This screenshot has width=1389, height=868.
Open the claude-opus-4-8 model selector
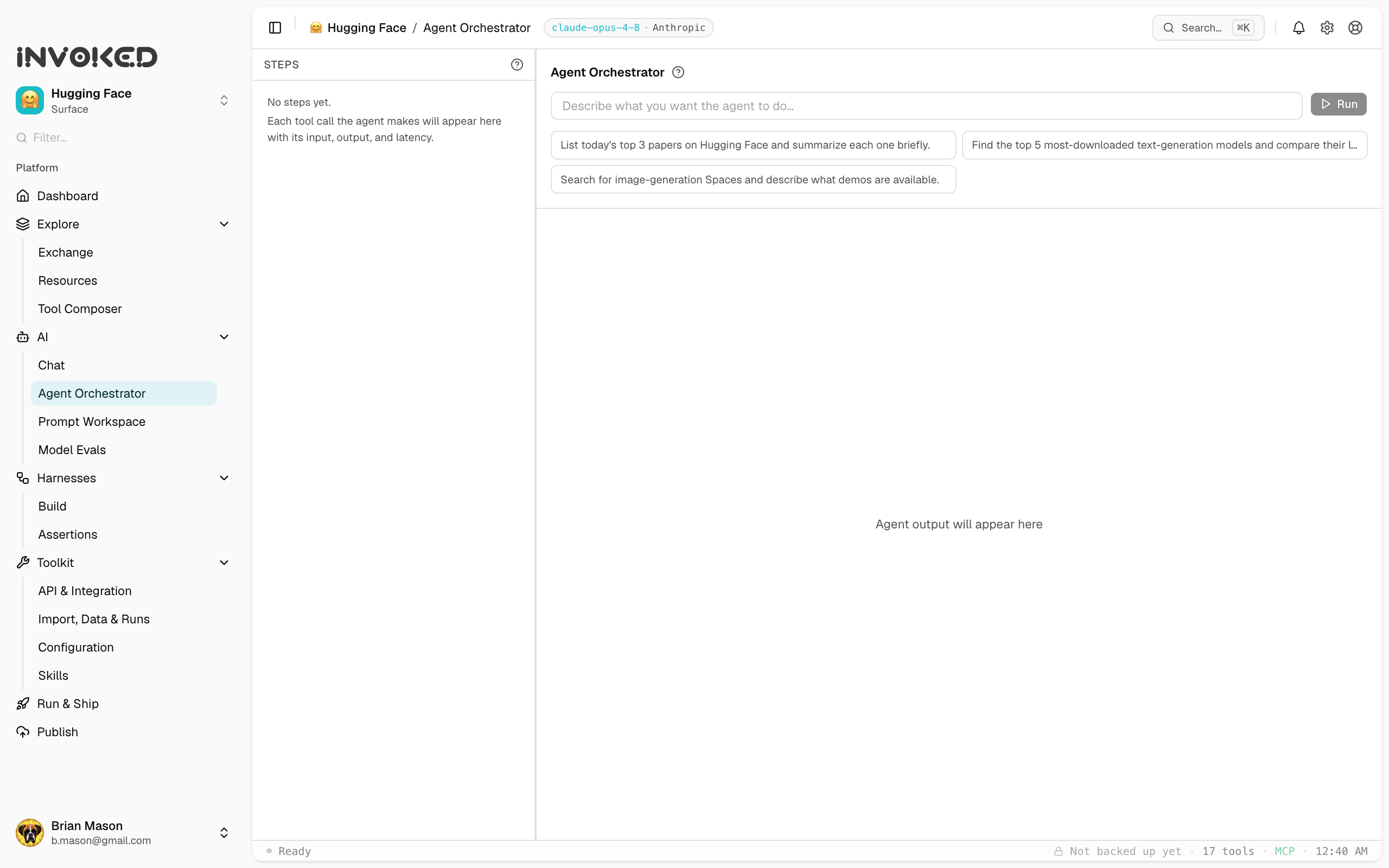pyautogui.click(x=628, y=28)
